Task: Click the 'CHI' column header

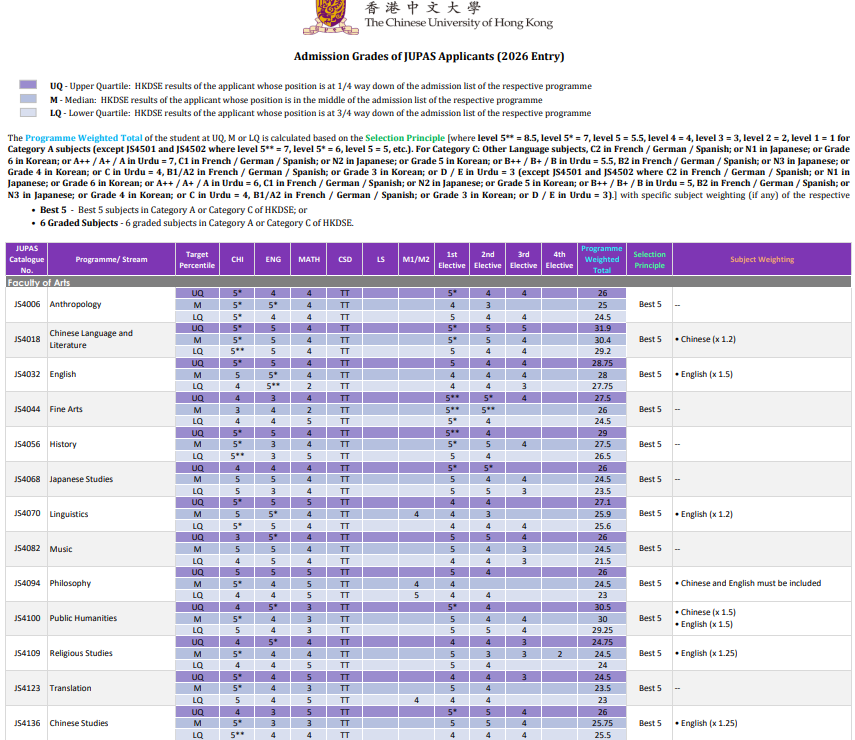Action: click(237, 259)
